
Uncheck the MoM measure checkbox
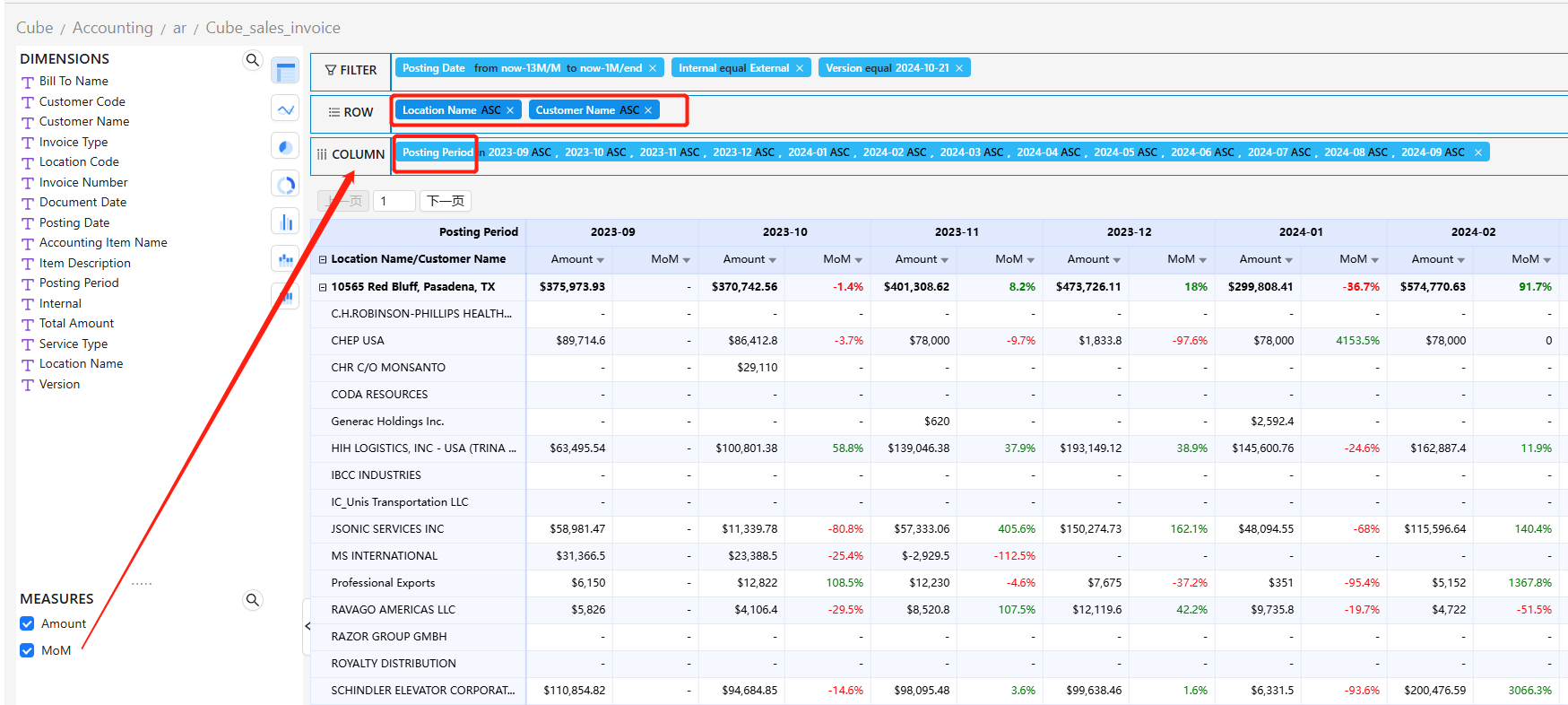(x=27, y=650)
